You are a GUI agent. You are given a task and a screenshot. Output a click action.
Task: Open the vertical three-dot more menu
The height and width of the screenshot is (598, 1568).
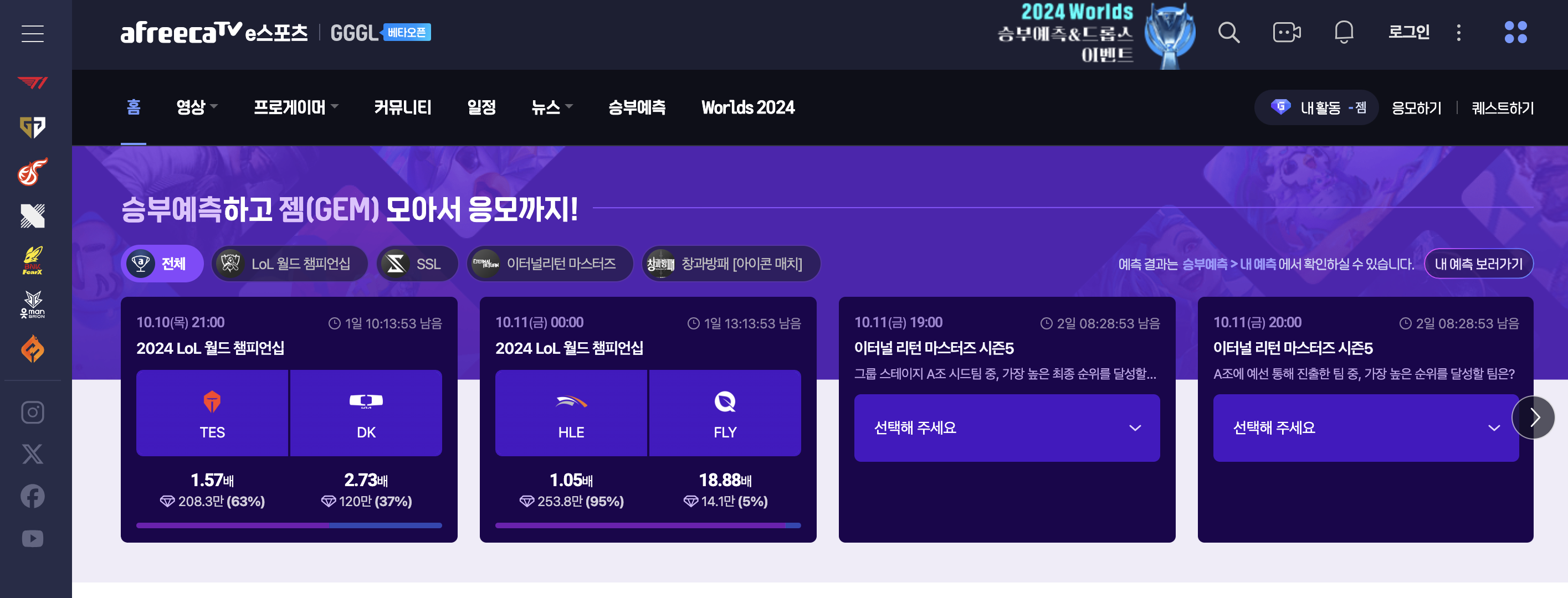point(1458,32)
